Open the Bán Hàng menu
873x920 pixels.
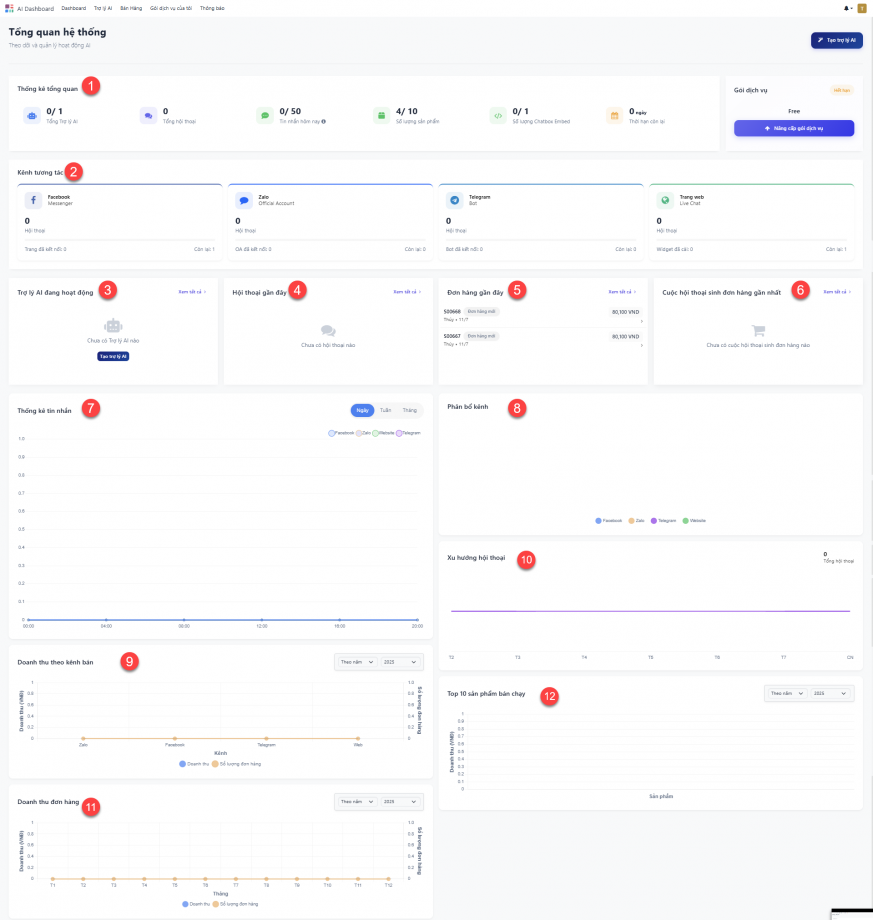(131, 8)
